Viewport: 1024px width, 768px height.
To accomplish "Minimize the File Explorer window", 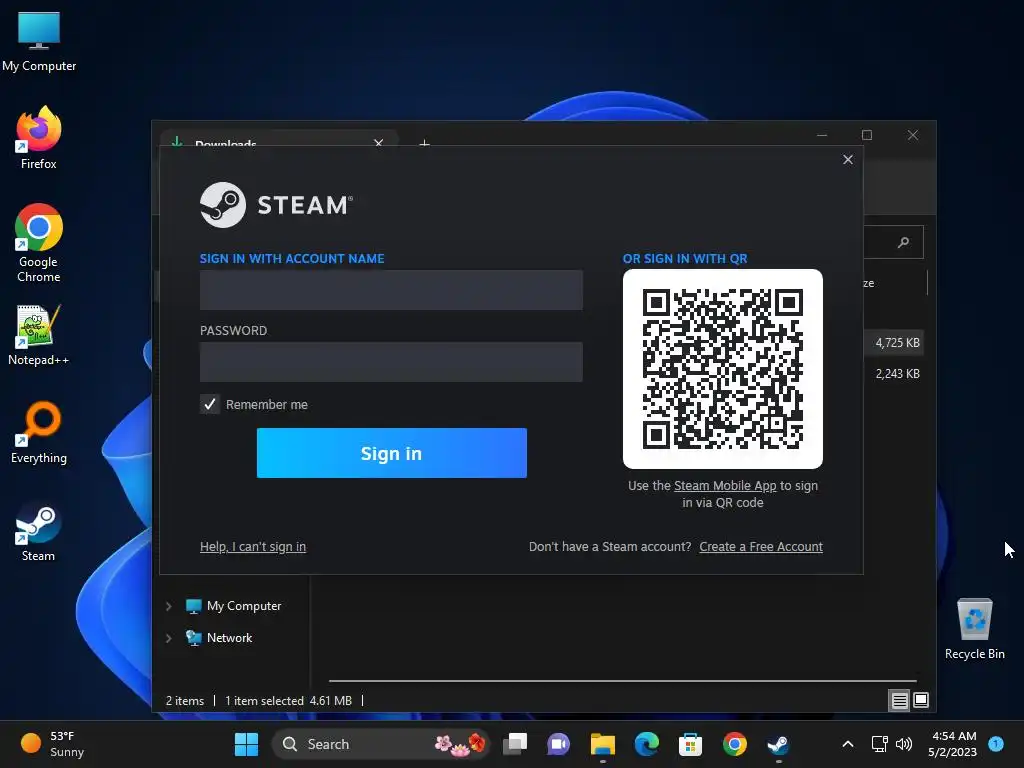I will pos(822,135).
